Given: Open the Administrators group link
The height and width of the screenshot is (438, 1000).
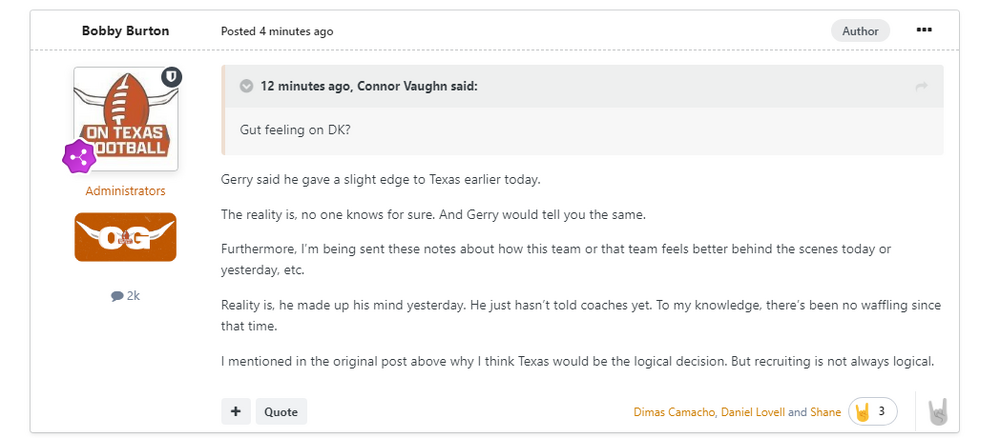Looking at the screenshot, I should click(125, 190).
